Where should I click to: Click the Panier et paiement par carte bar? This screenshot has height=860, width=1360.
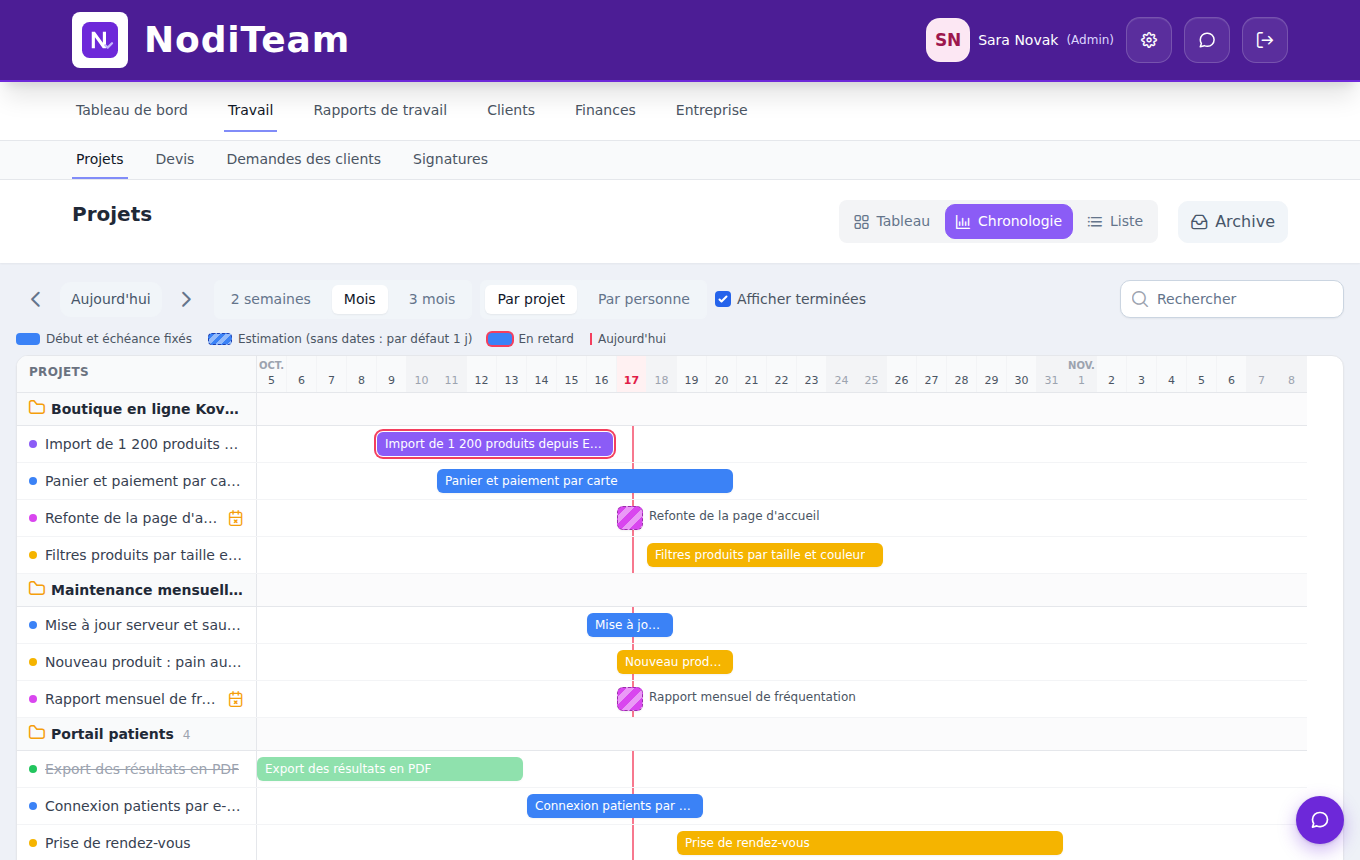585,481
